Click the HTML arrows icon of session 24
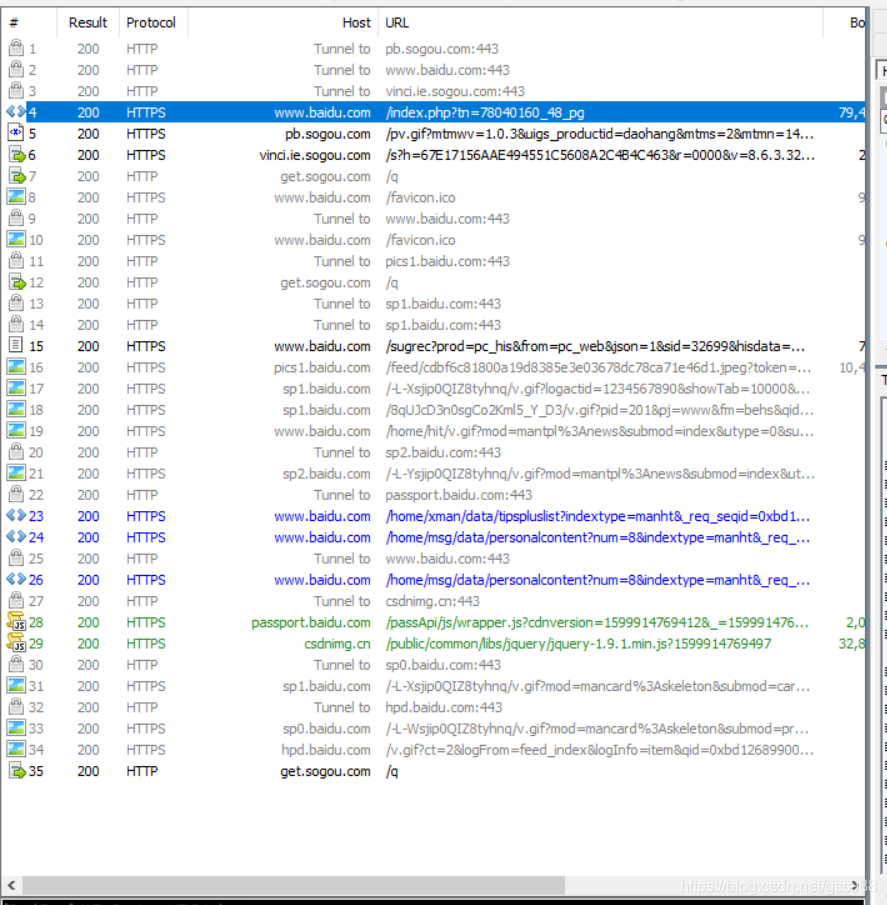 click(x=16, y=537)
